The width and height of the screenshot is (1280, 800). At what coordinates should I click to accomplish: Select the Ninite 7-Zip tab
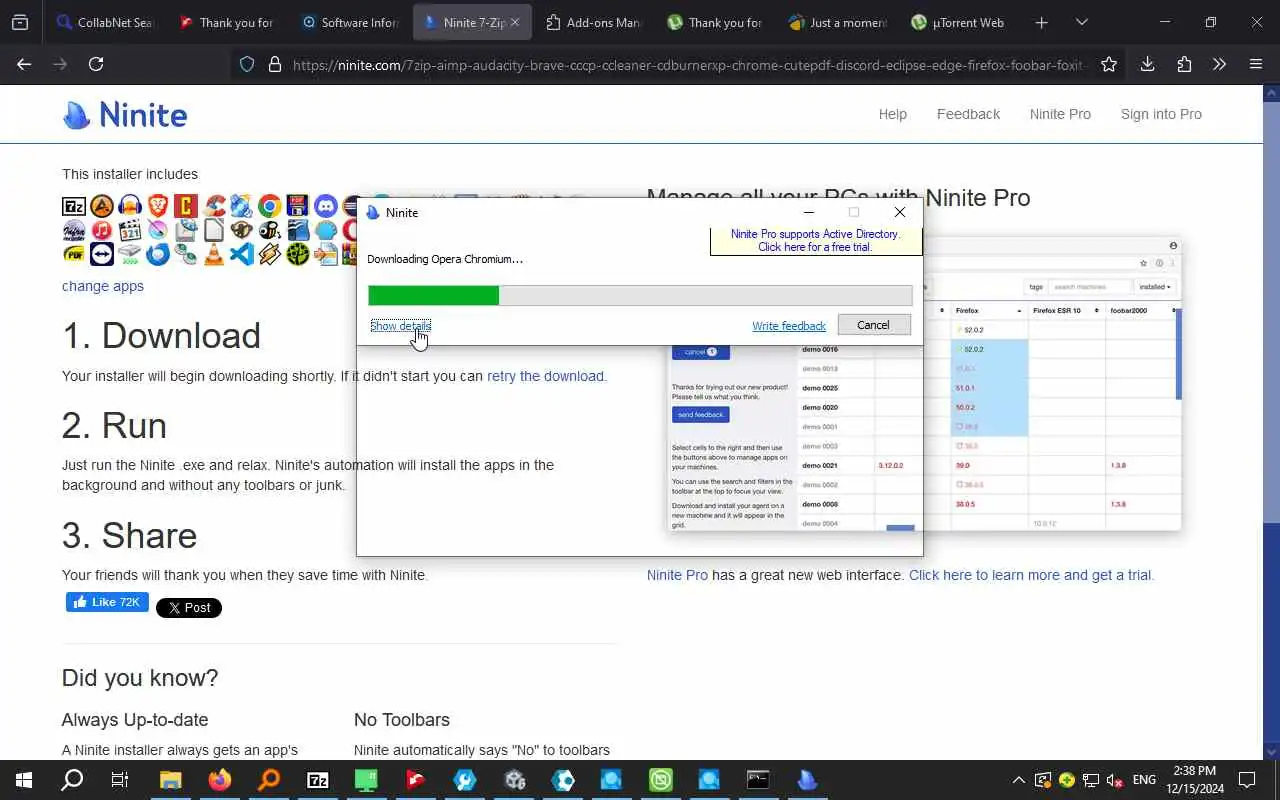472,22
